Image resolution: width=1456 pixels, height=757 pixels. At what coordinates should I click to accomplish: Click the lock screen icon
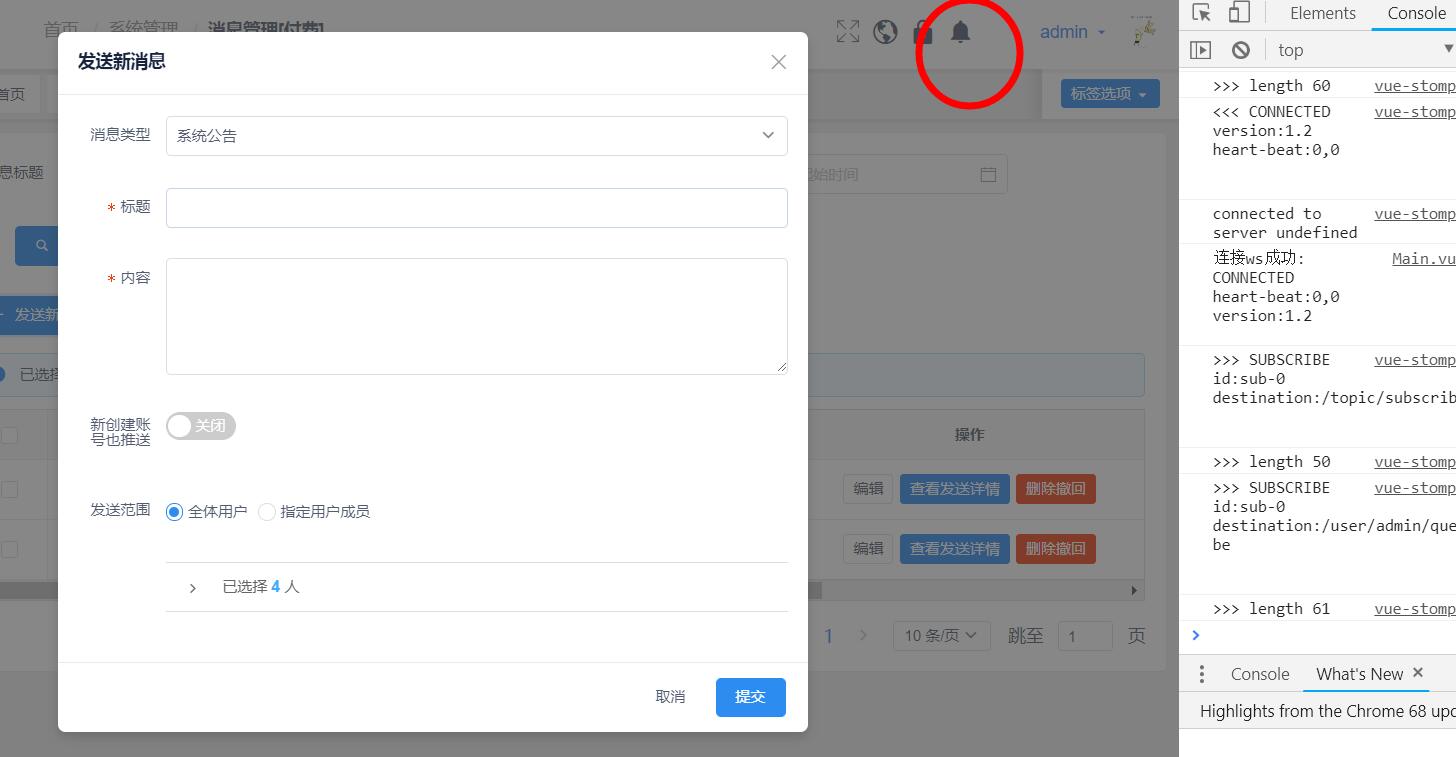click(923, 33)
